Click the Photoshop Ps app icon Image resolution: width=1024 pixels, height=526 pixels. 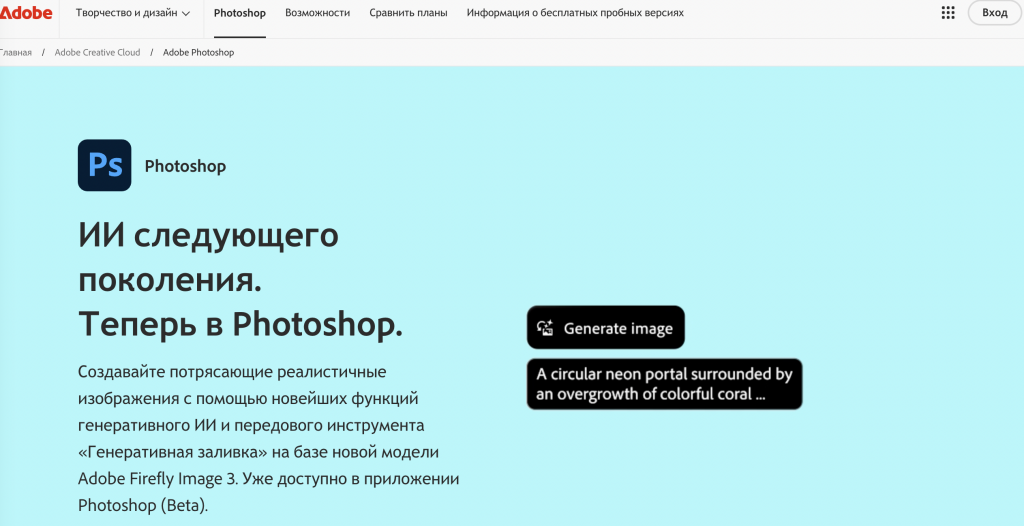(x=104, y=165)
